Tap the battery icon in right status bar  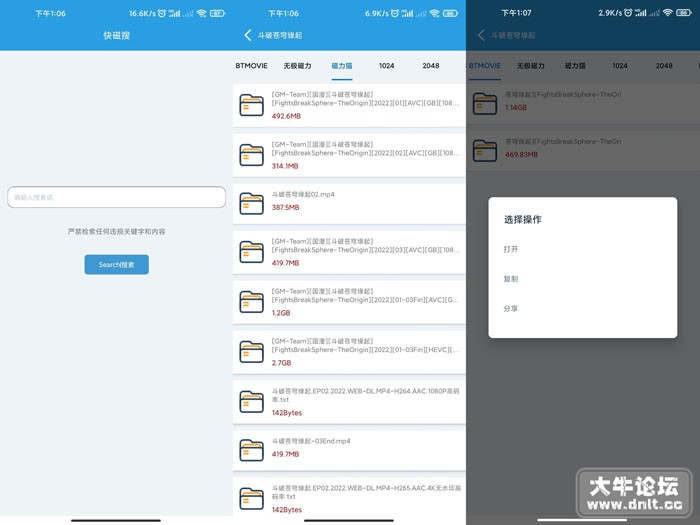pos(683,13)
